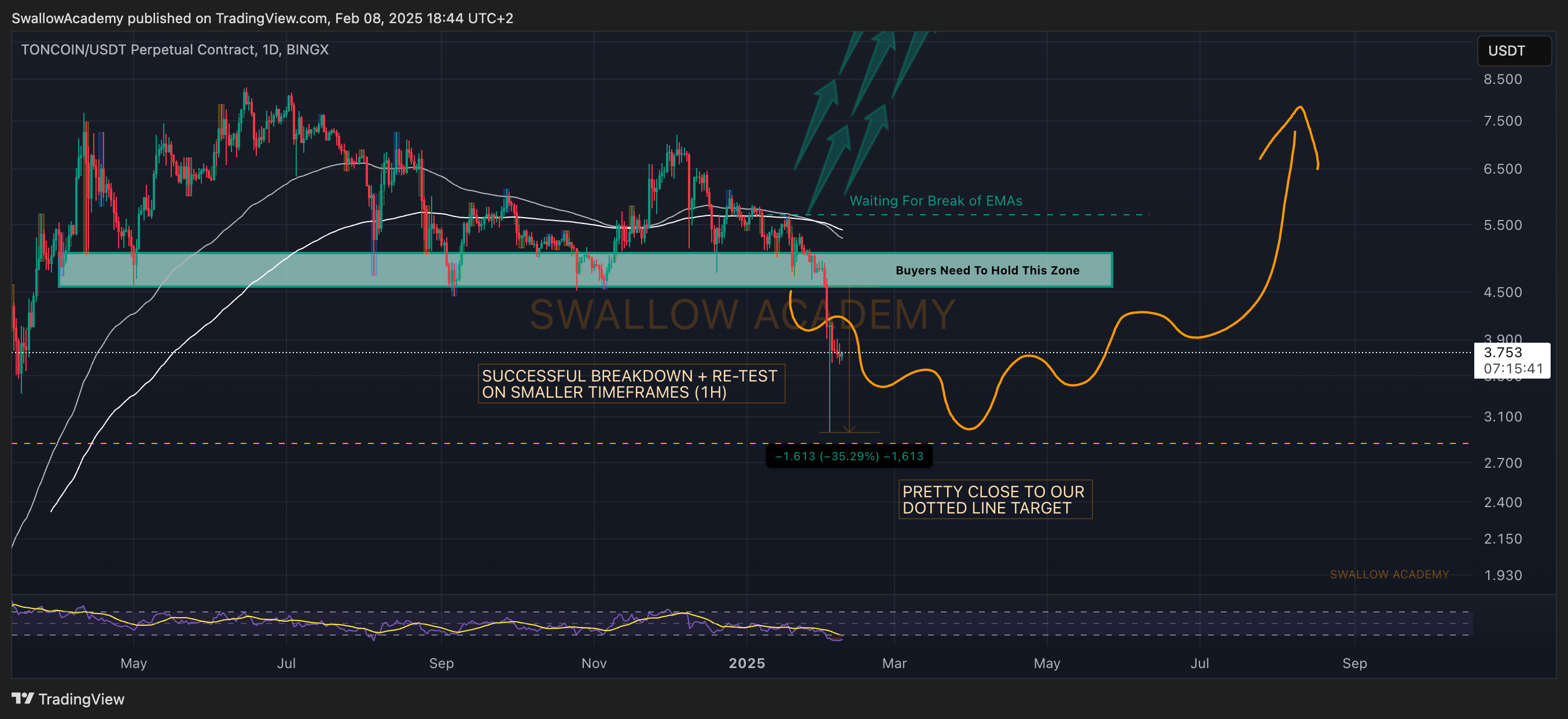Viewport: 1568px width, 719px height.
Task: Click the Sep 2024 time axis label
Action: tap(441, 663)
